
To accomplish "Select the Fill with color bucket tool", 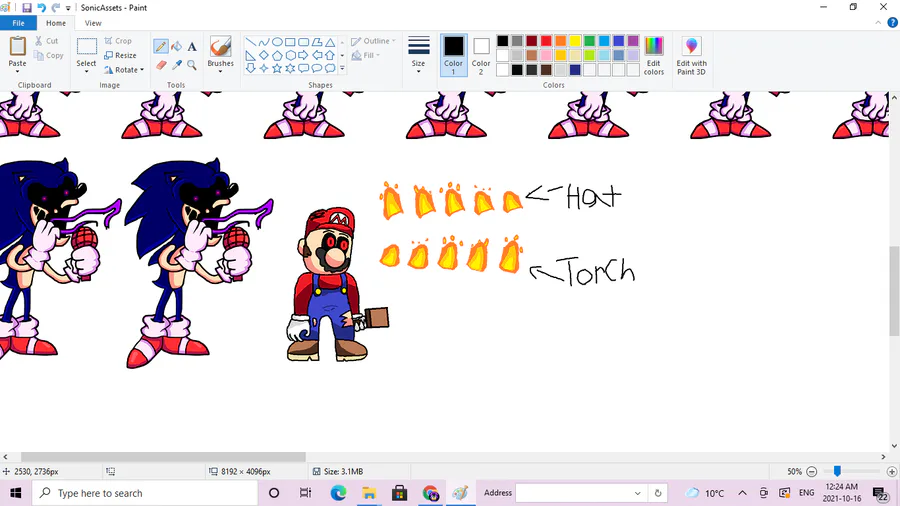I will tap(177, 46).
